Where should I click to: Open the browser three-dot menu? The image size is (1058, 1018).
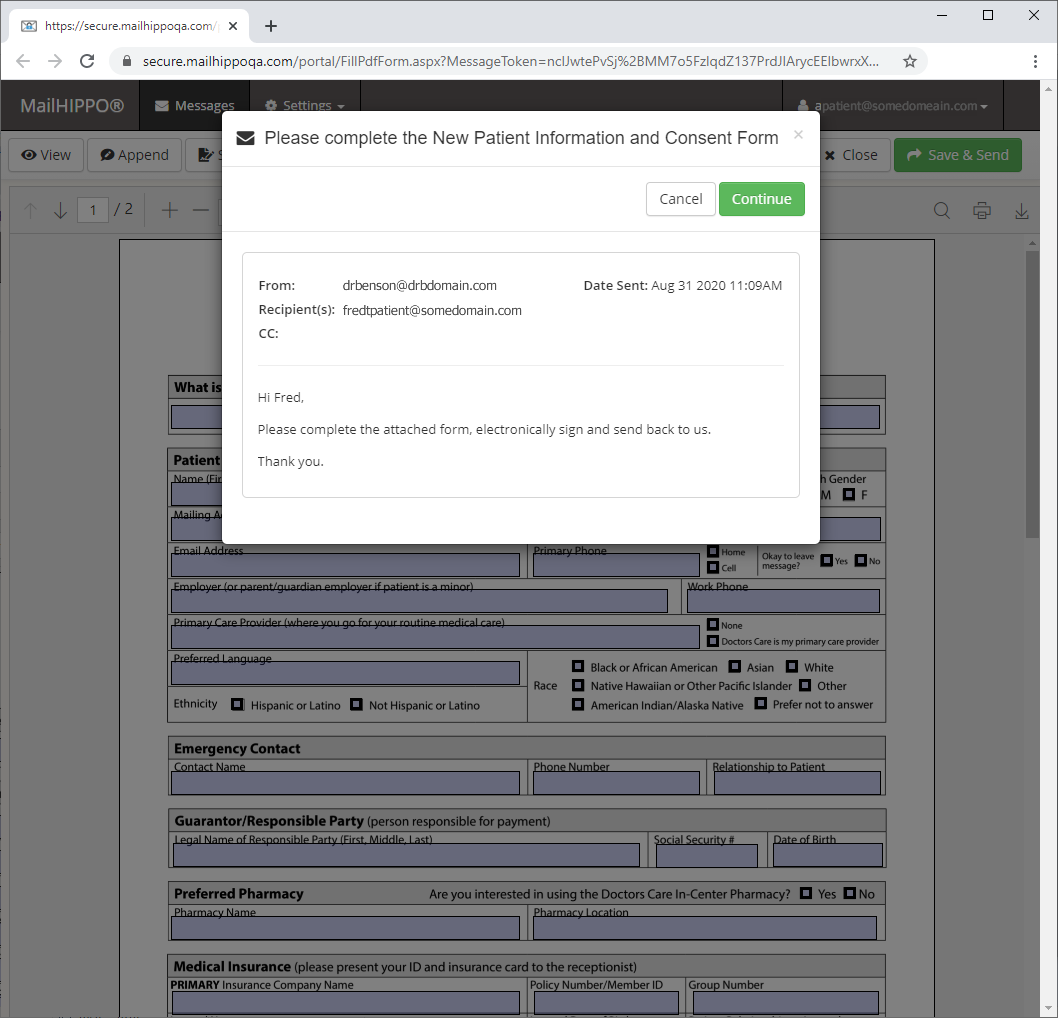pyautogui.click(x=1035, y=61)
